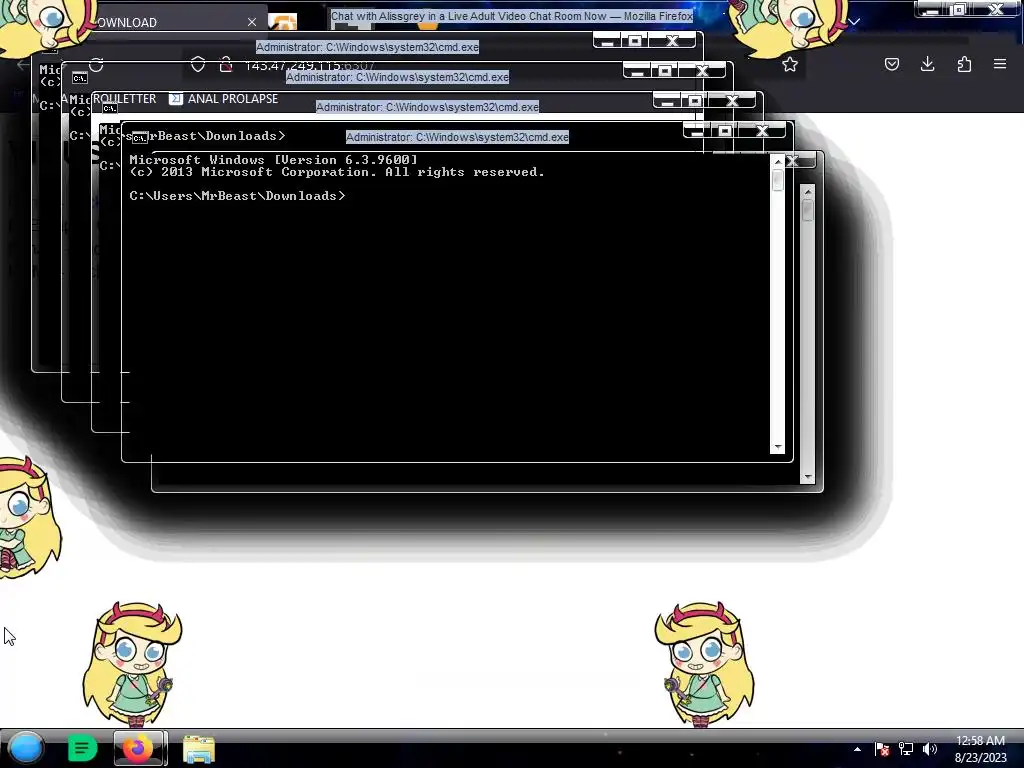Screen dimensions: 1024x768
Task: Maximize the rearmost cmd window
Action: [634, 40]
